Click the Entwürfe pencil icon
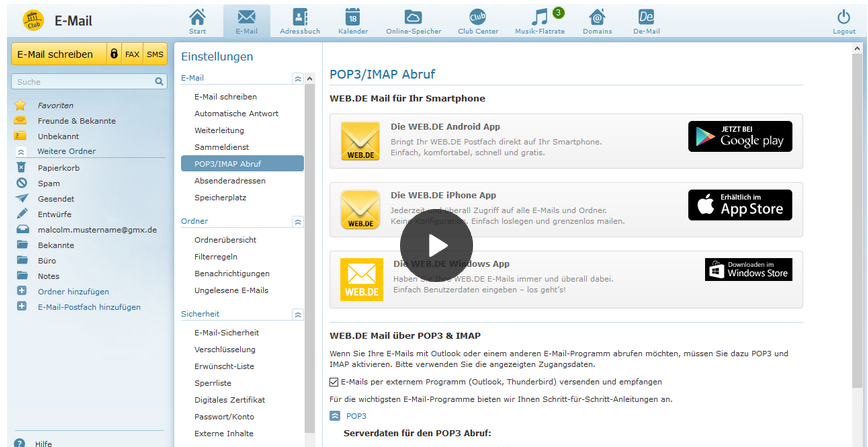This screenshot has height=447, width=868. [x=22, y=213]
